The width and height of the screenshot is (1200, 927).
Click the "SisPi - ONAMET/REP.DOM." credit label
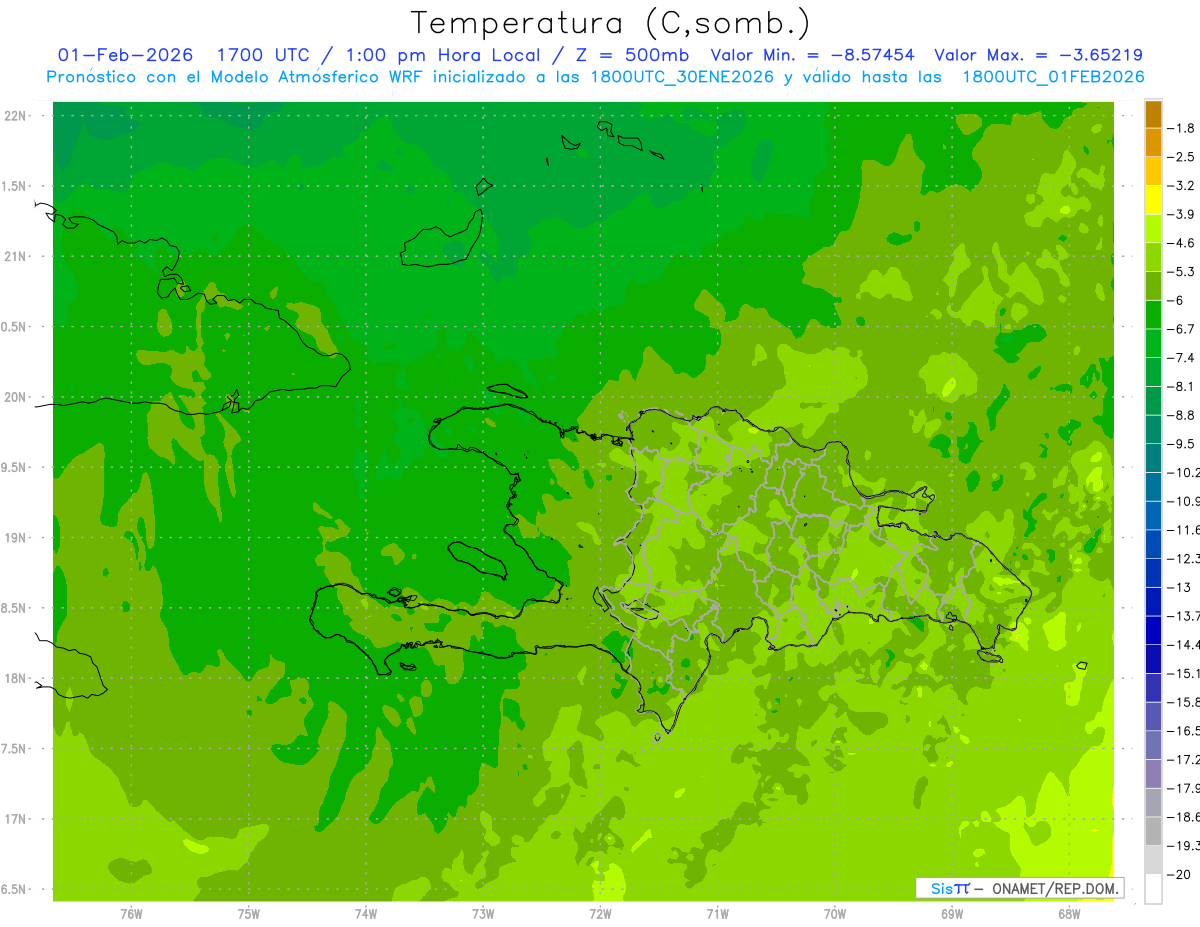pyautogui.click(x=1018, y=888)
